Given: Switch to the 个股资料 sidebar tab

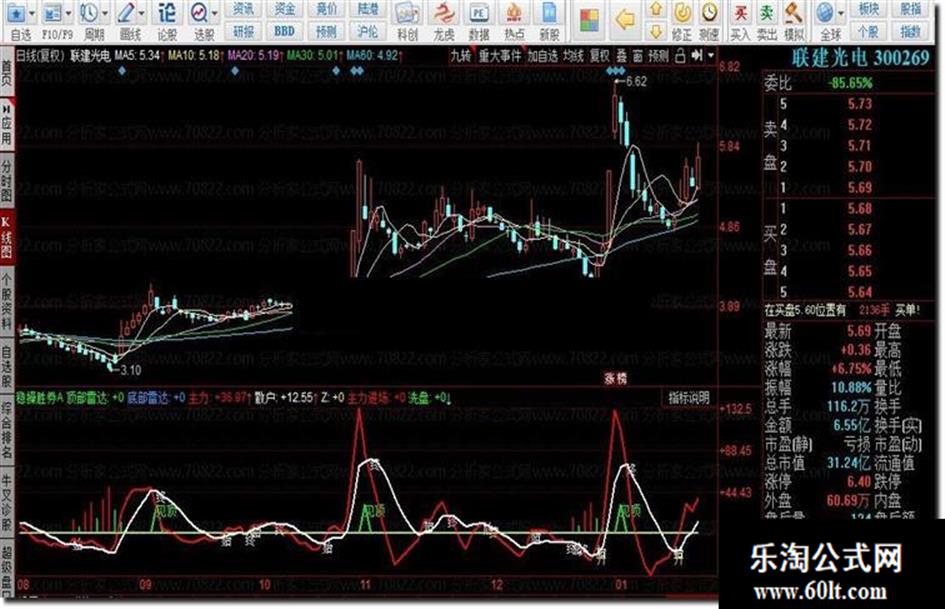Looking at the screenshot, I should point(7,301).
